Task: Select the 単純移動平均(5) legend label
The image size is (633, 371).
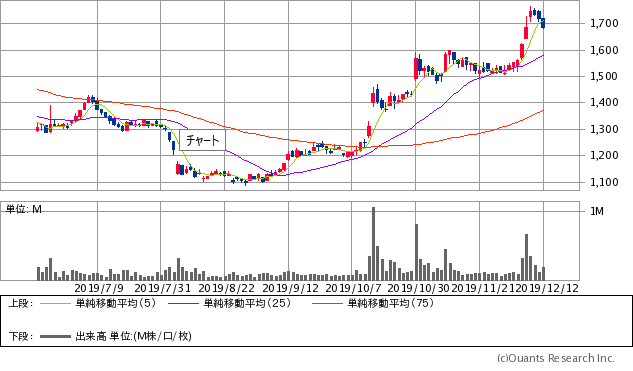Action: tap(115, 303)
